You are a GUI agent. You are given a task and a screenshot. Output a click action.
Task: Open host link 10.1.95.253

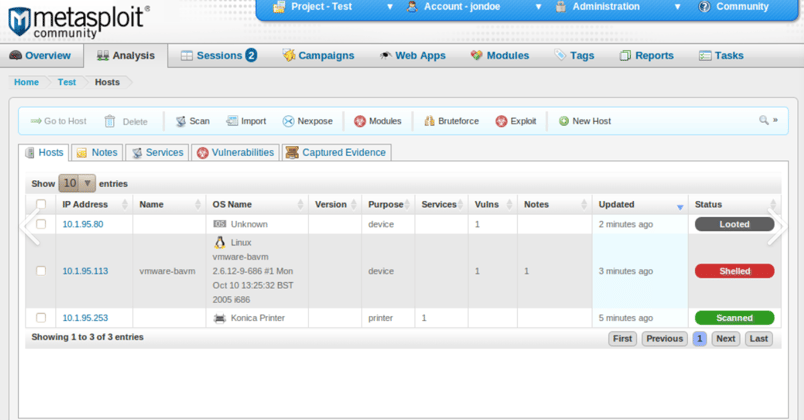click(85, 318)
